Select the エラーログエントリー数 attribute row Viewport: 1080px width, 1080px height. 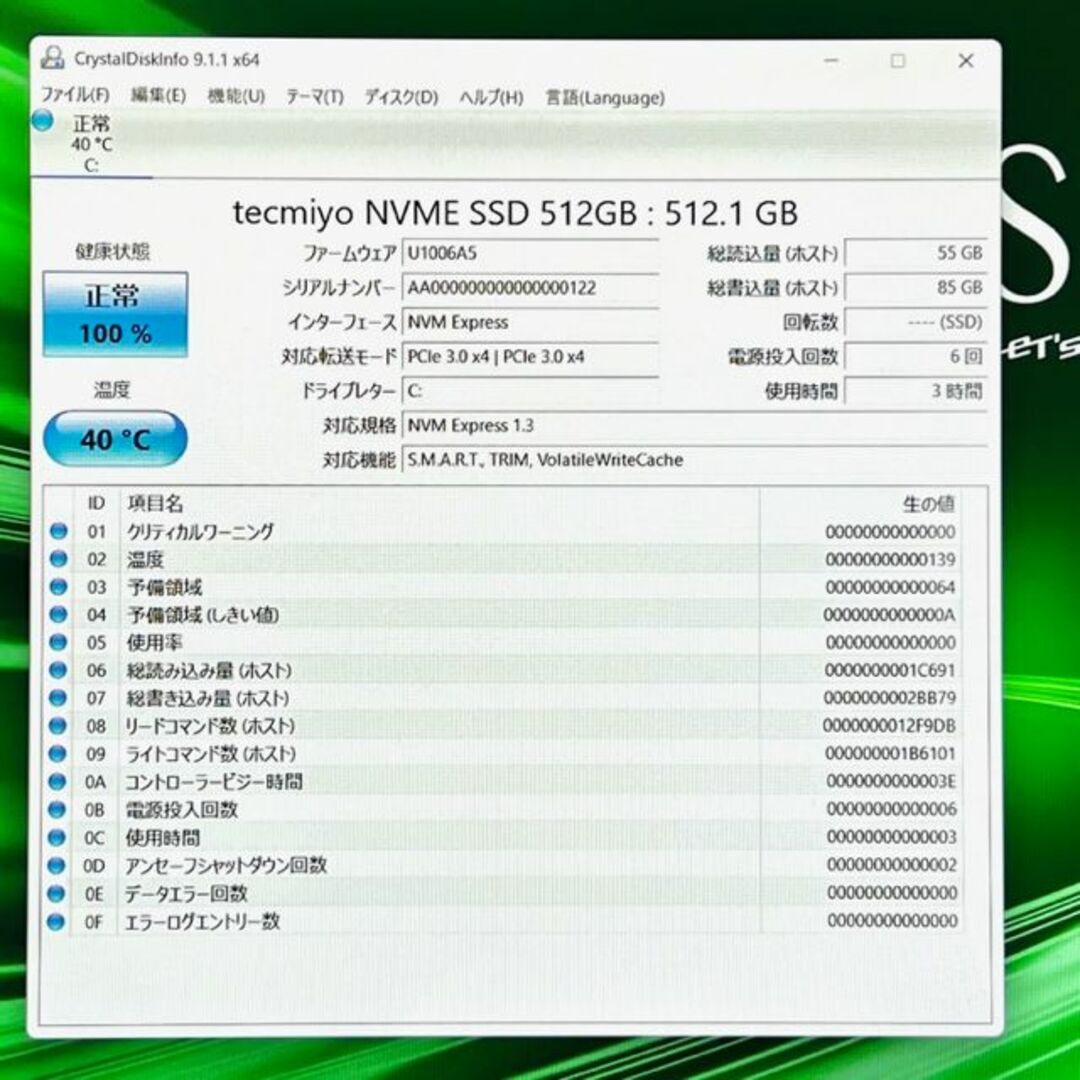click(503, 921)
